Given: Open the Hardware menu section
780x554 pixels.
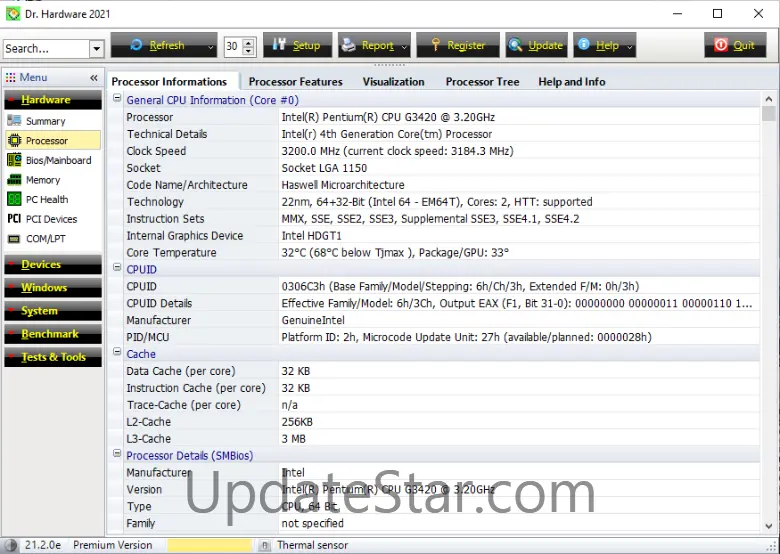Looking at the screenshot, I should pyautogui.click(x=53, y=100).
